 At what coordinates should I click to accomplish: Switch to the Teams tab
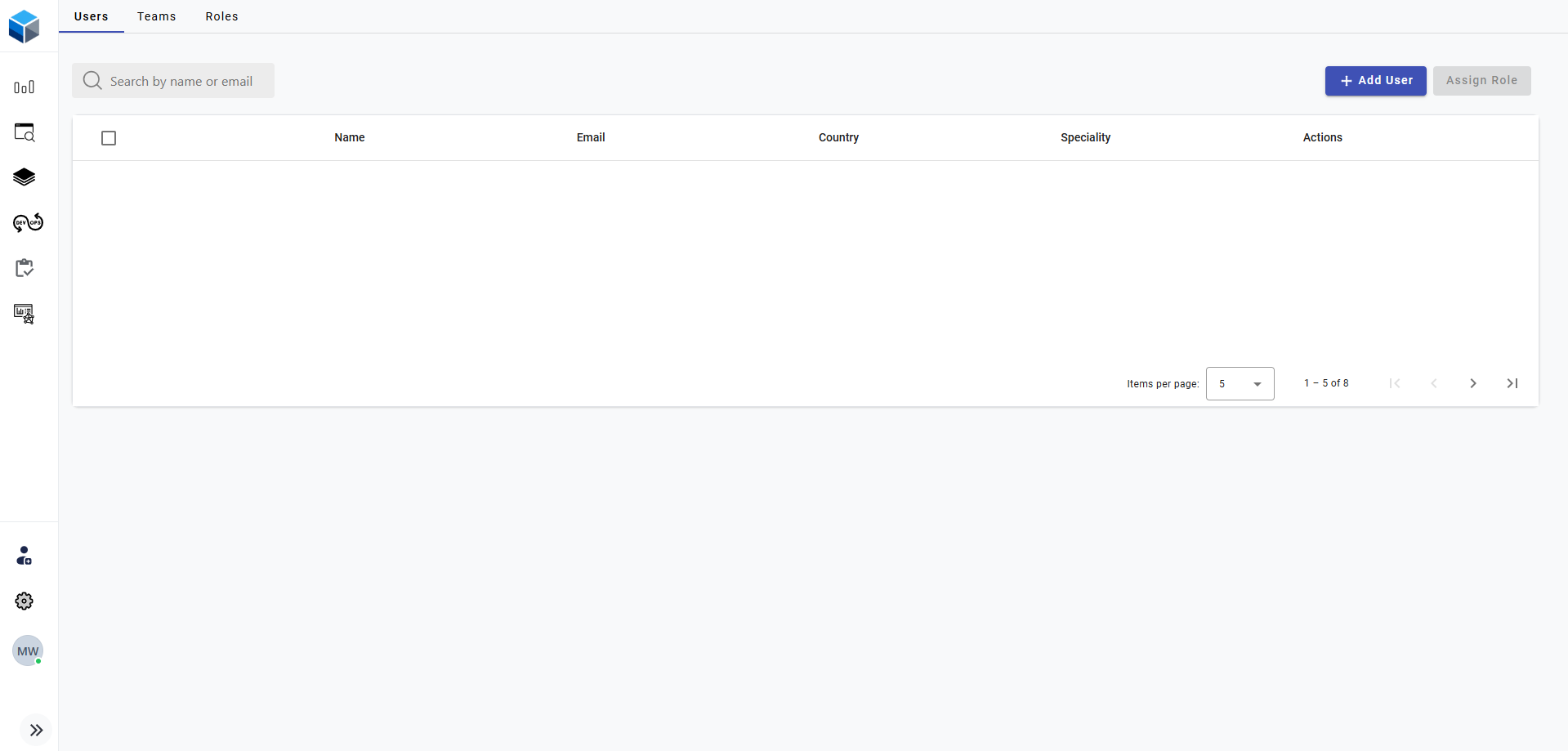pos(157,16)
